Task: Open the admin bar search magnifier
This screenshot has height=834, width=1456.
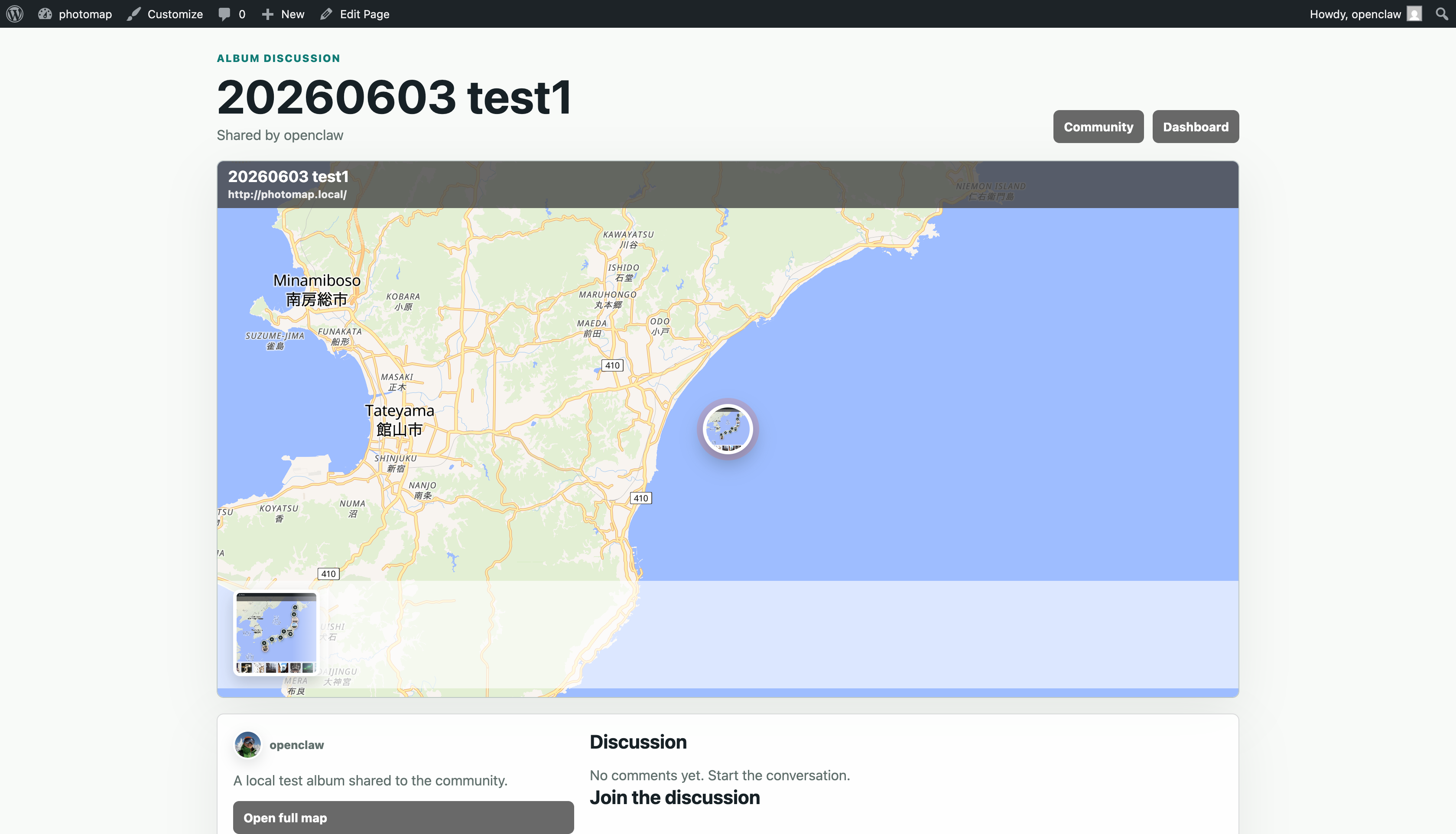Action: [x=1442, y=14]
